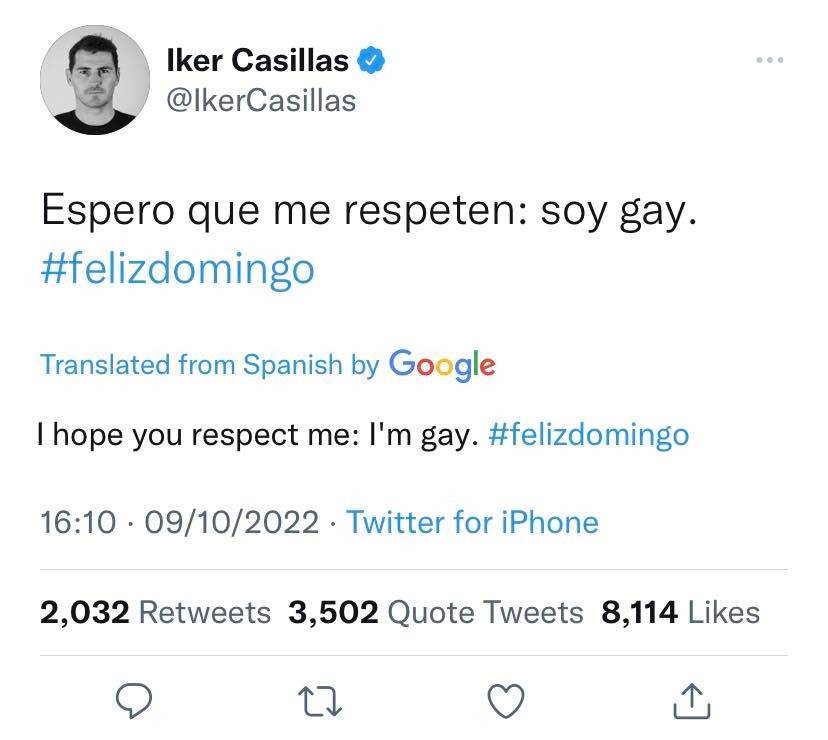Image resolution: width=828 pixels, height=740 pixels.
Task: Click the Iker Casillas display name
Action: (258, 62)
